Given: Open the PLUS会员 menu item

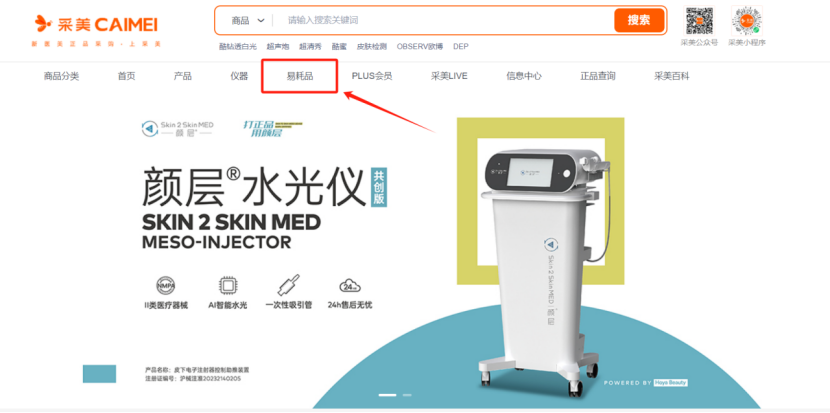Looking at the screenshot, I should pyautogui.click(x=372, y=76).
